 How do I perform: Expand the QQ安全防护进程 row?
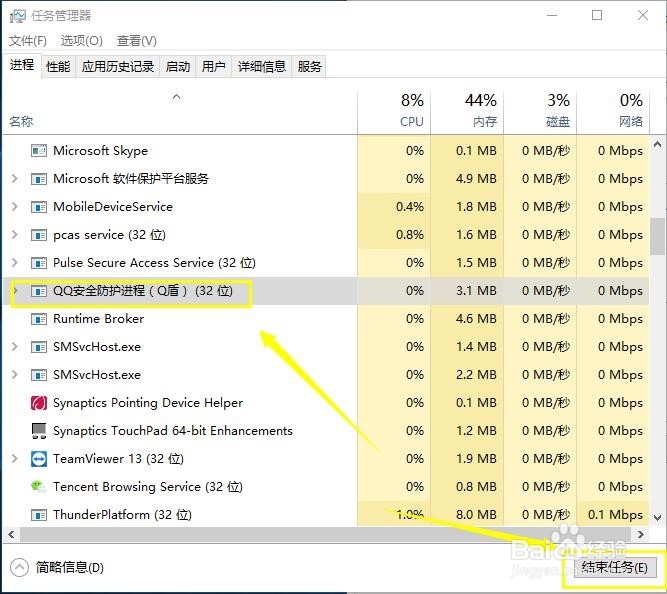pyautogui.click(x=15, y=291)
